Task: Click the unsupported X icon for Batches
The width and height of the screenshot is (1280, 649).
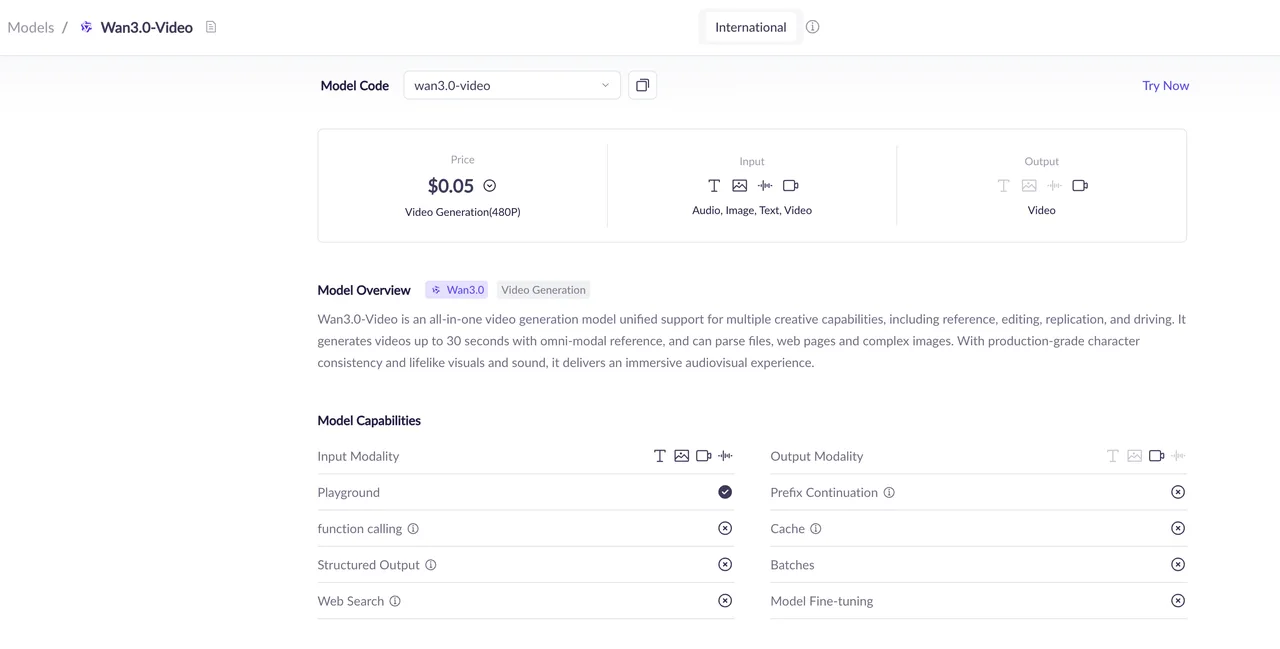Action: [1178, 565]
